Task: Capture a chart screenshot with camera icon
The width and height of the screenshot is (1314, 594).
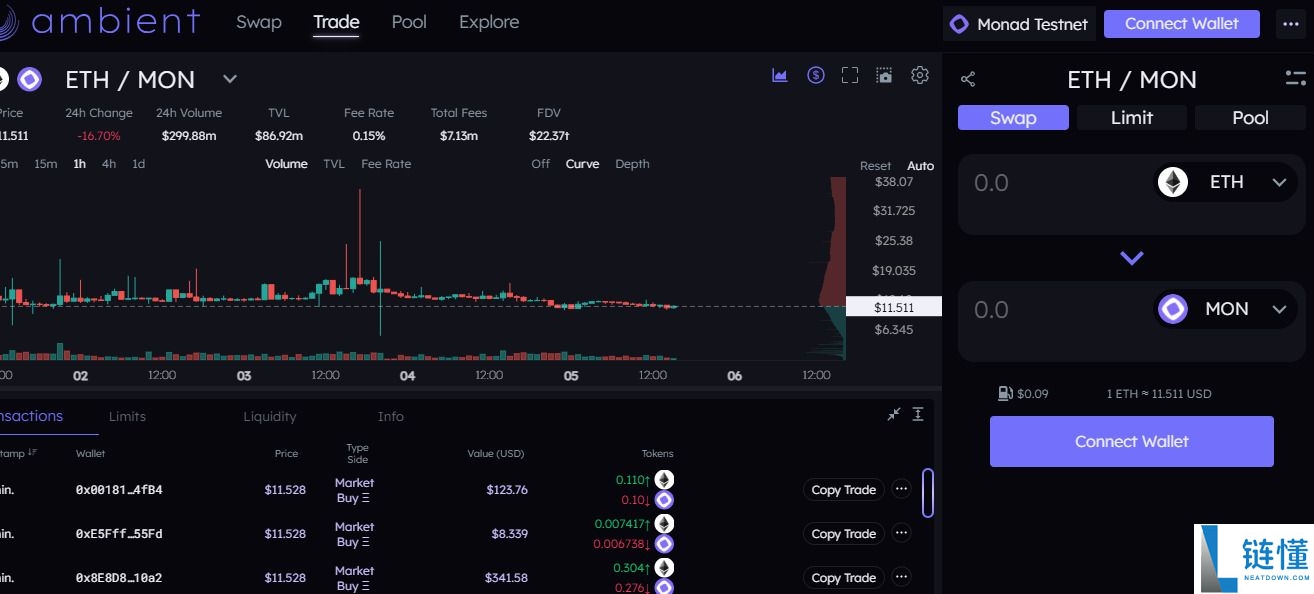Action: [x=884, y=75]
